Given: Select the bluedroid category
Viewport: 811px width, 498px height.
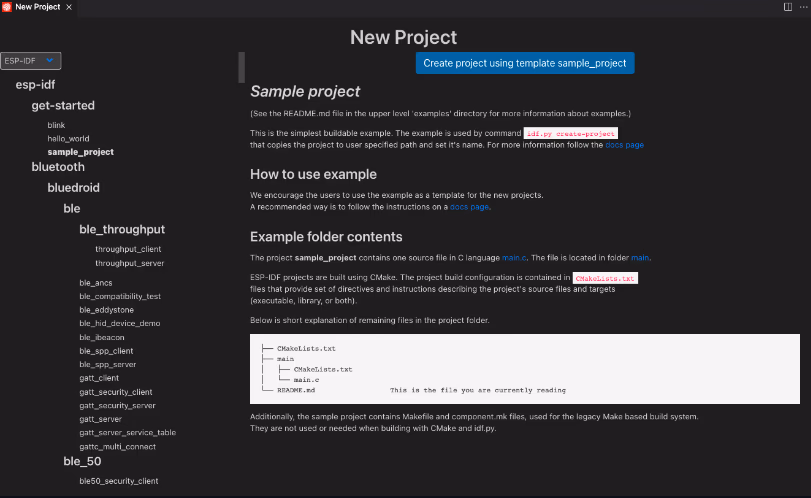Looking at the screenshot, I should click(73, 188).
